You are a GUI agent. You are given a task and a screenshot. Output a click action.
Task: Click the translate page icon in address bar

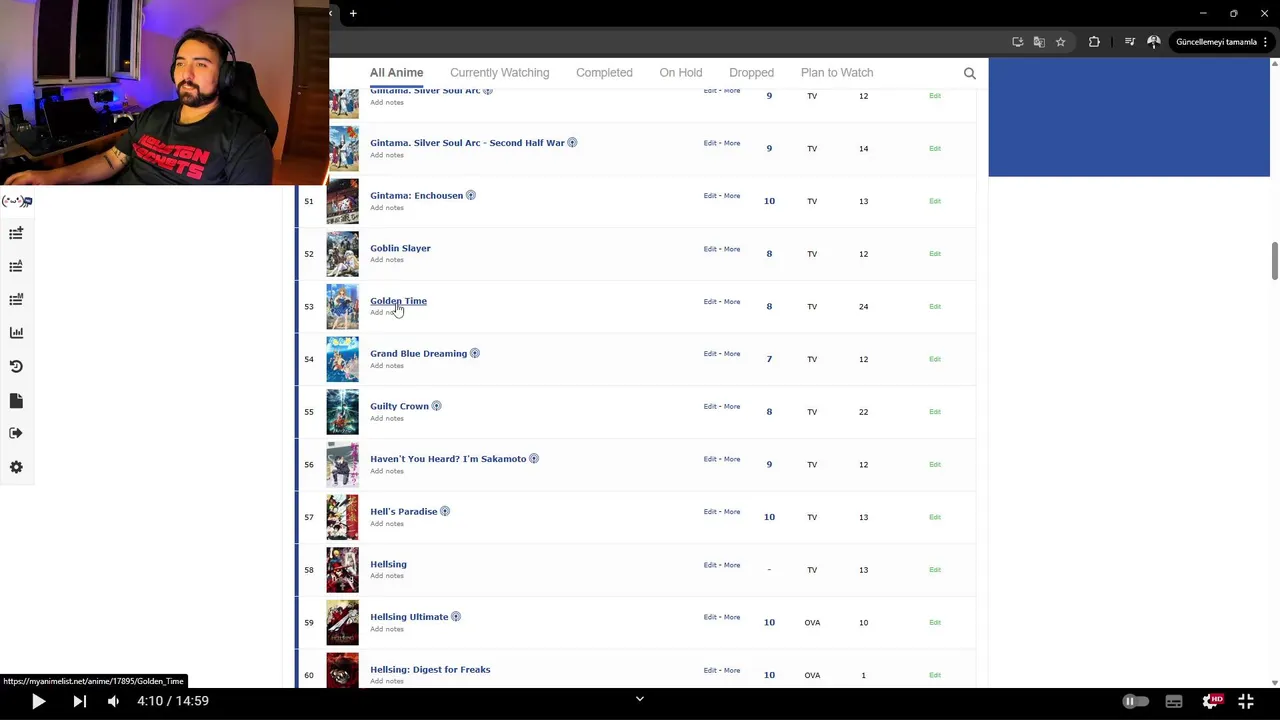[1039, 42]
